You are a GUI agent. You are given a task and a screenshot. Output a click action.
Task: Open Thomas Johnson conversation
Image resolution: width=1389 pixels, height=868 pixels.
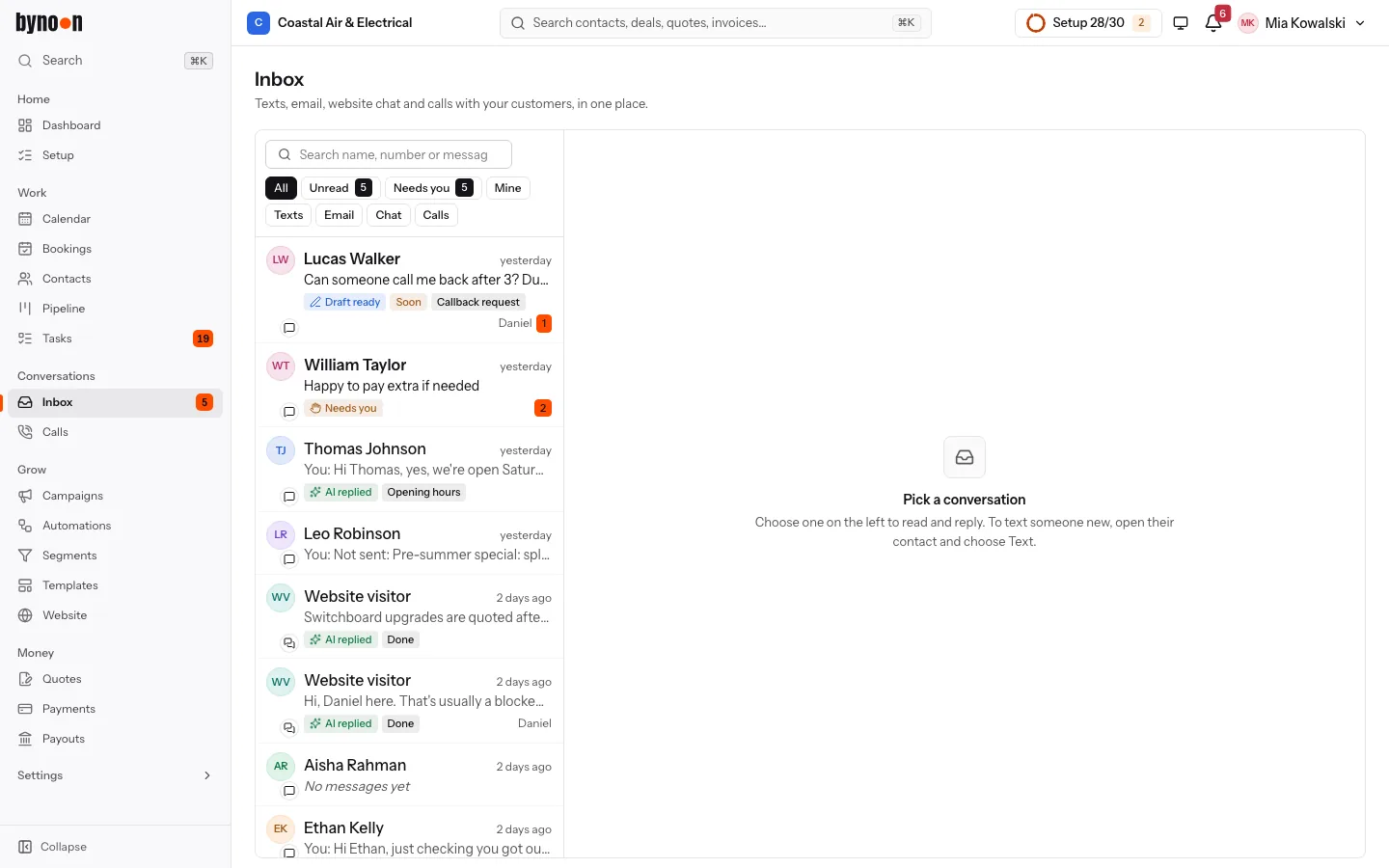(409, 470)
